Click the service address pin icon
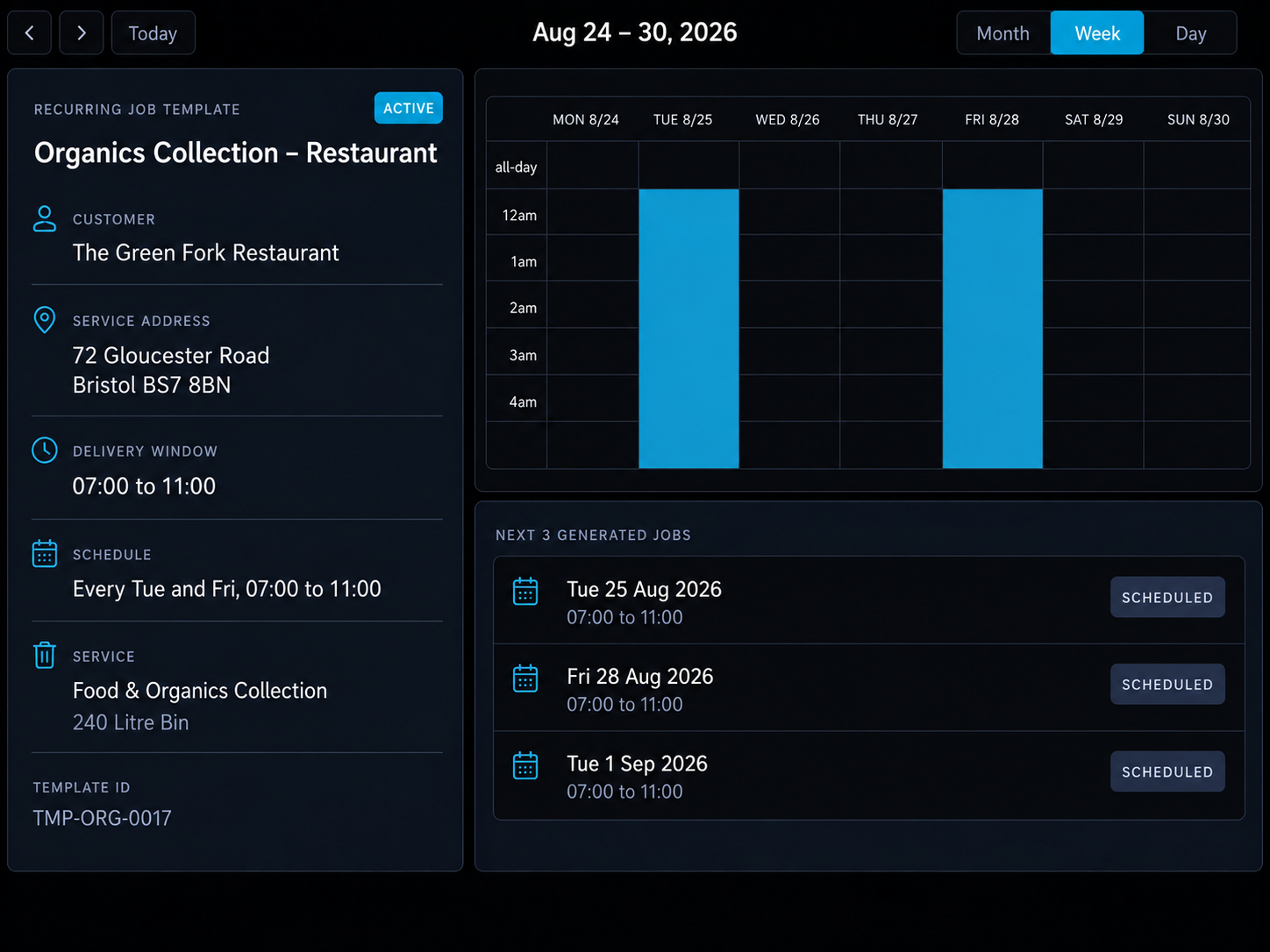Screen dimensions: 1270x952 tap(45, 320)
